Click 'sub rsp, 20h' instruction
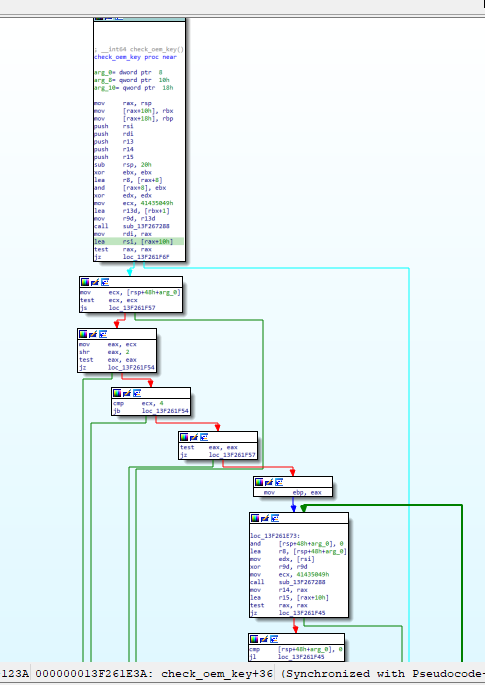Viewport: 485px width, 685px height. click(123, 165)
